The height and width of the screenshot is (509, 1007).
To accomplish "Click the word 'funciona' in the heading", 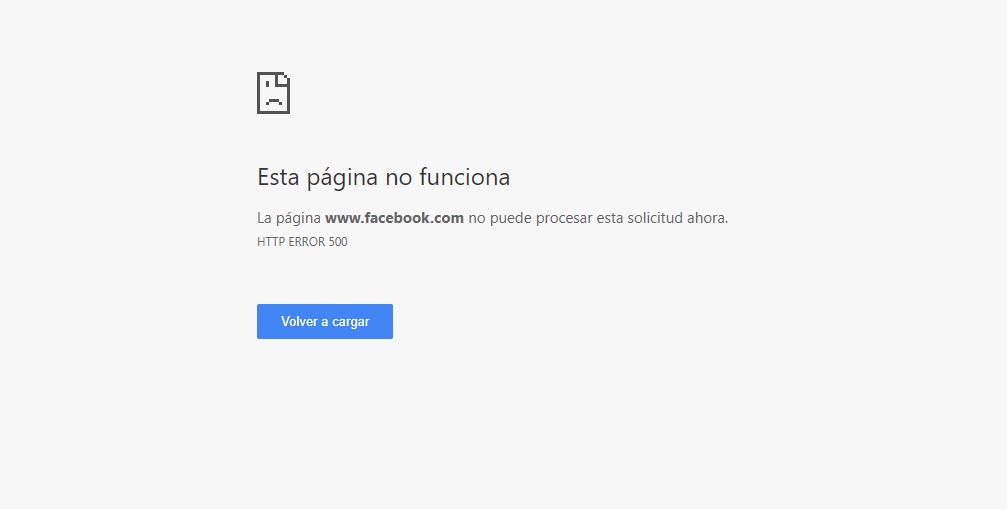I will pyautogui.click(x=465, y=177).
